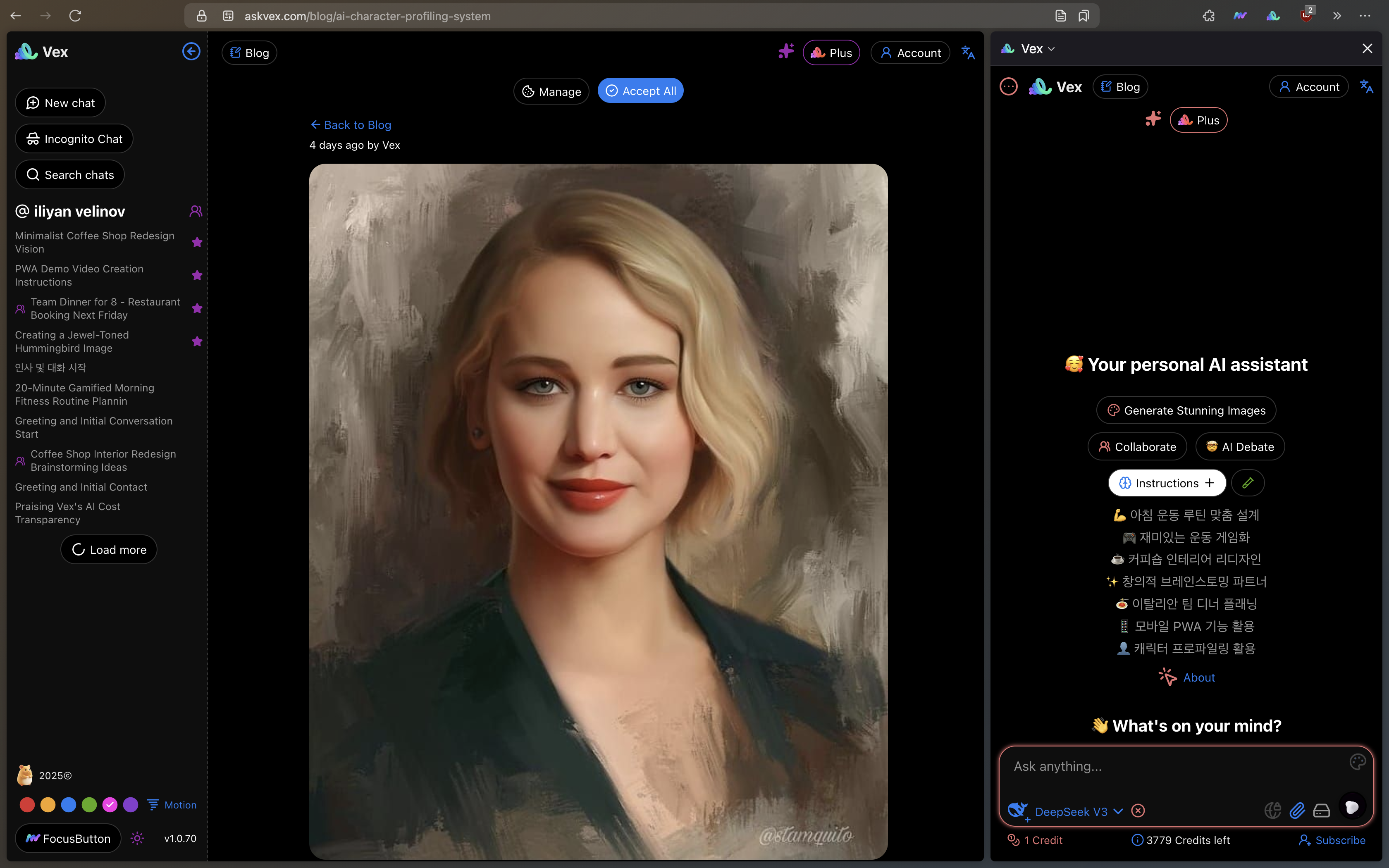
Task: Click the info icon beside 3779 Credits left
Action: pyautogui.click(x=1137, y=840)
